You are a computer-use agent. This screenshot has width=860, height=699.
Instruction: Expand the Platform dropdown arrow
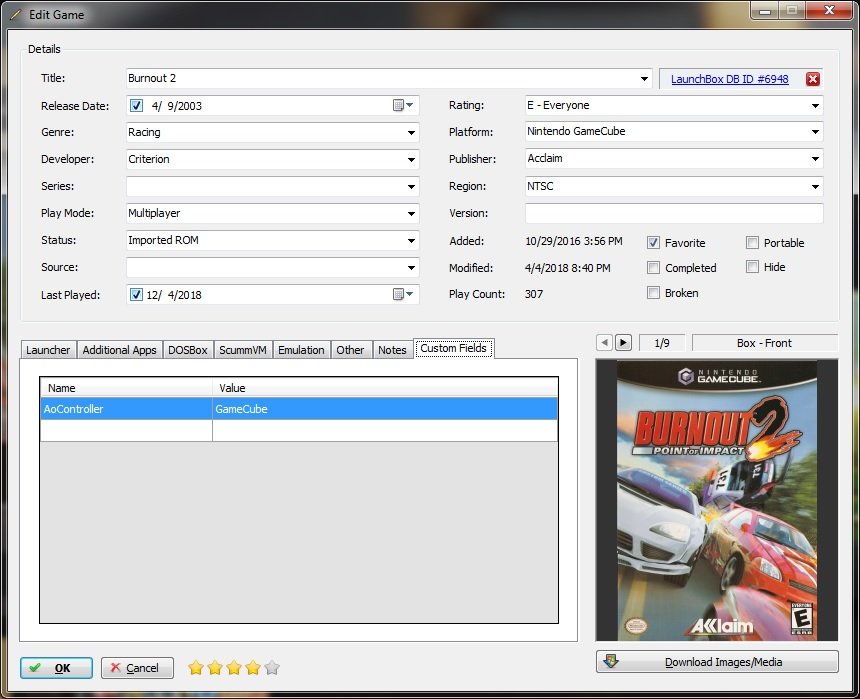coord(815,132)
